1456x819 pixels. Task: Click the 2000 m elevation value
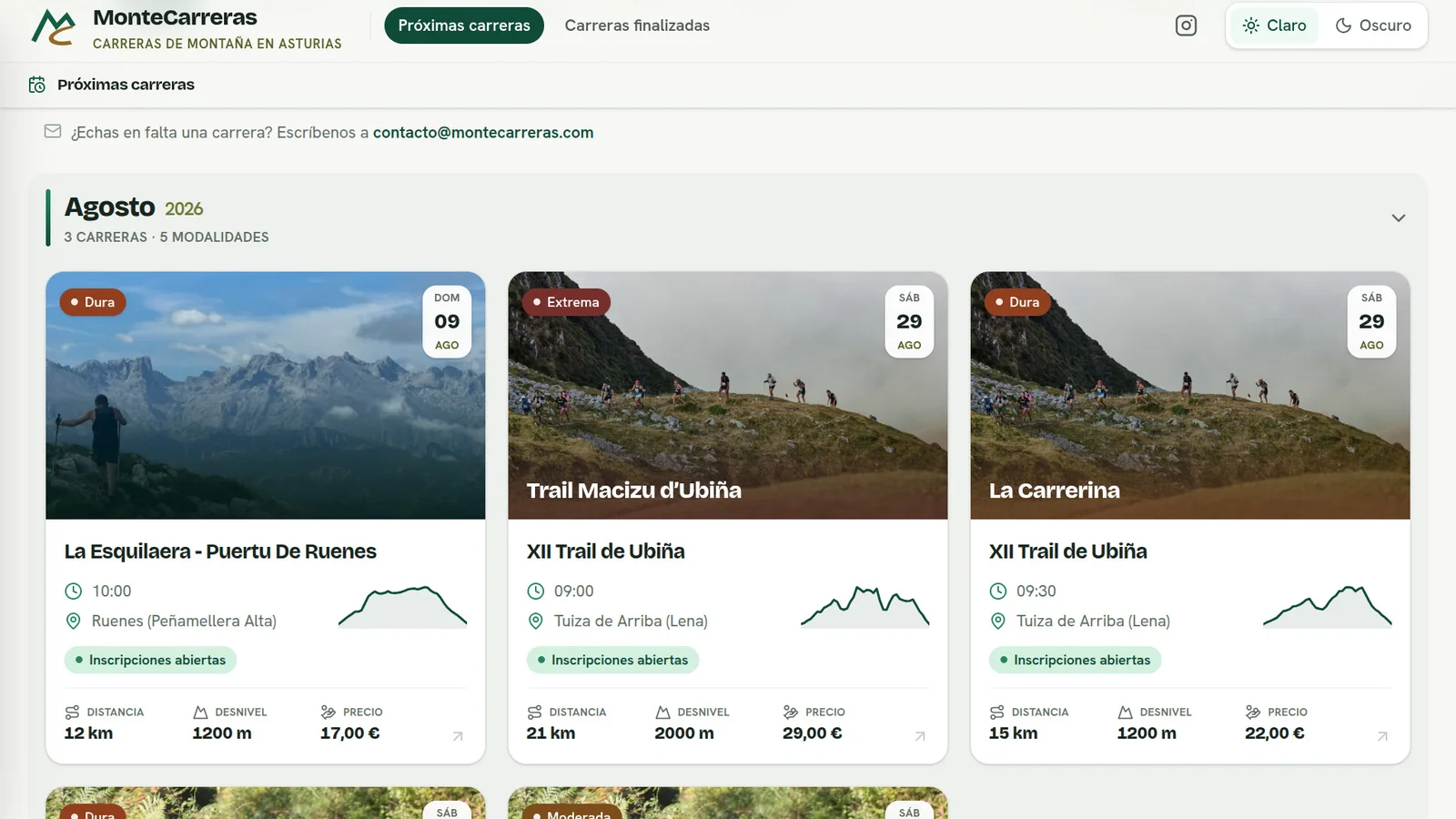point(684,733)
